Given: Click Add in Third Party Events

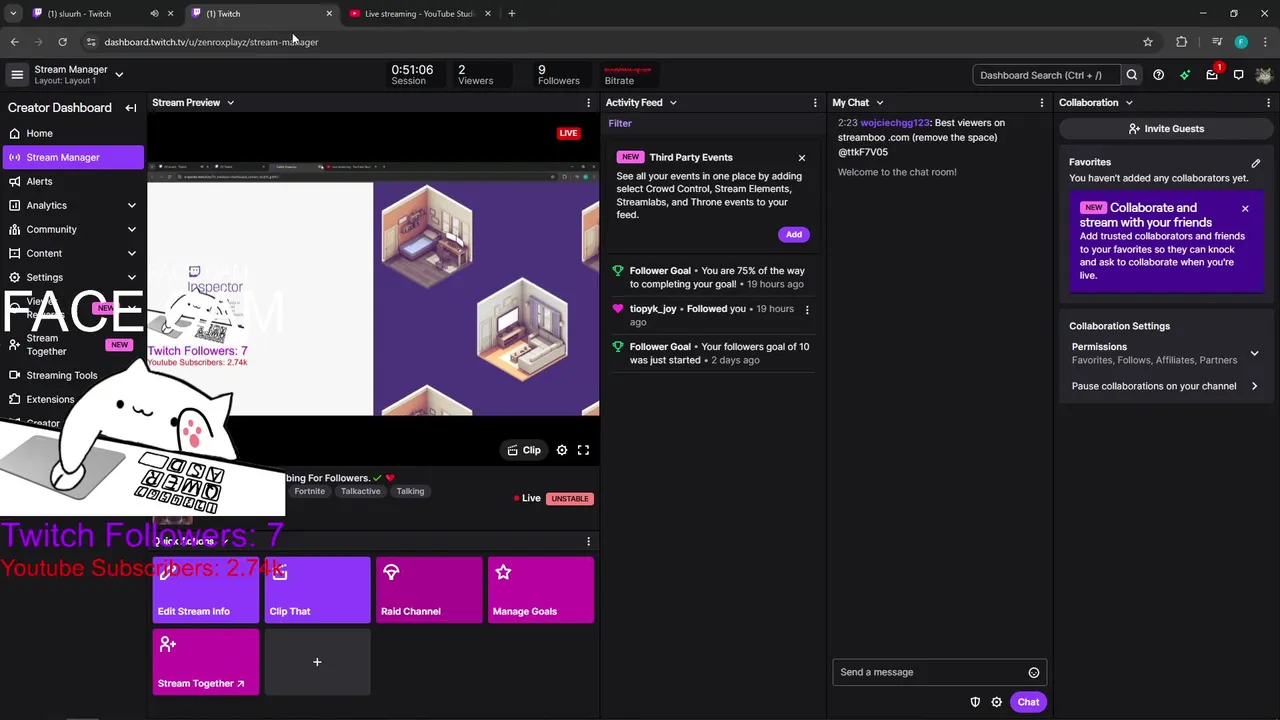Looking at the screenshot, I should tap(793, 235).
